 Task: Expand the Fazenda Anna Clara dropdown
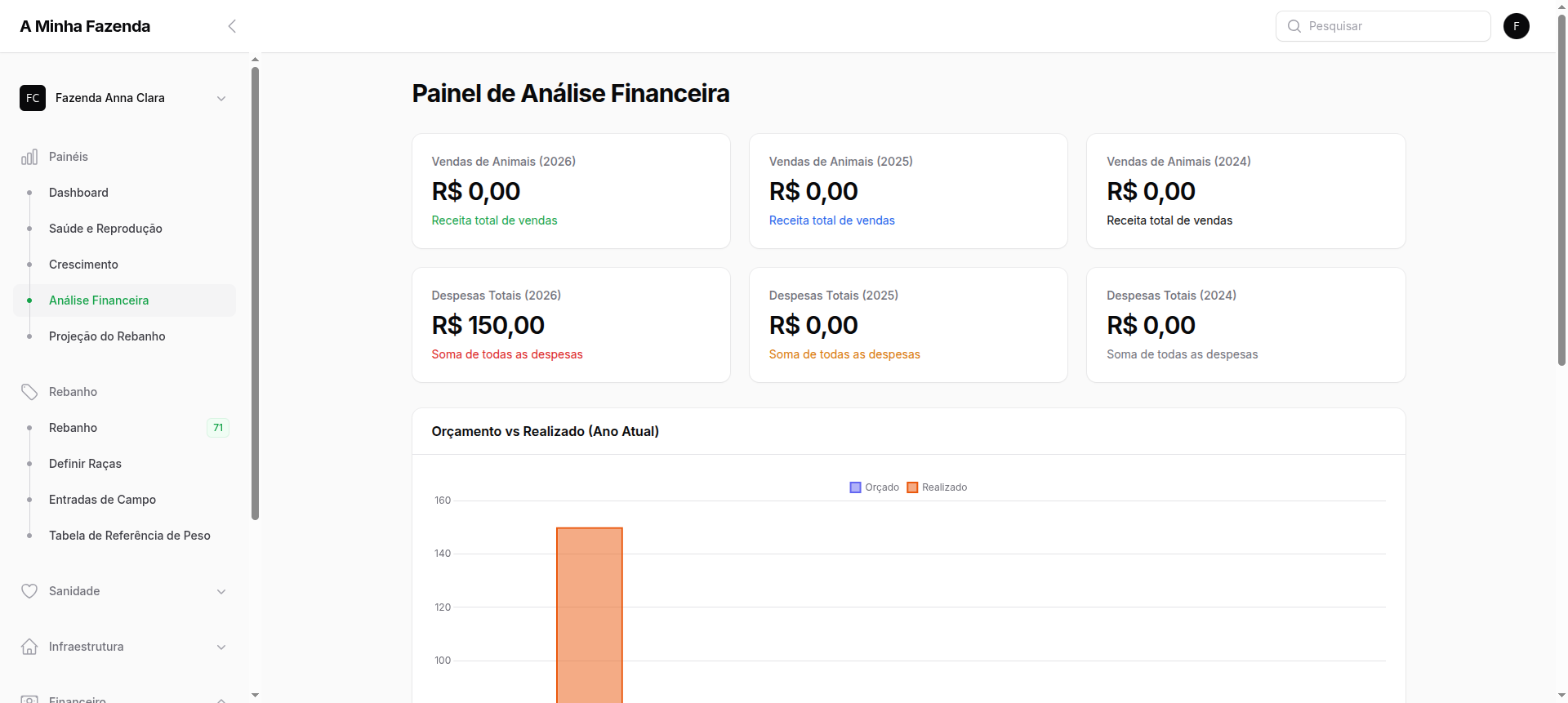click(221, 98)
